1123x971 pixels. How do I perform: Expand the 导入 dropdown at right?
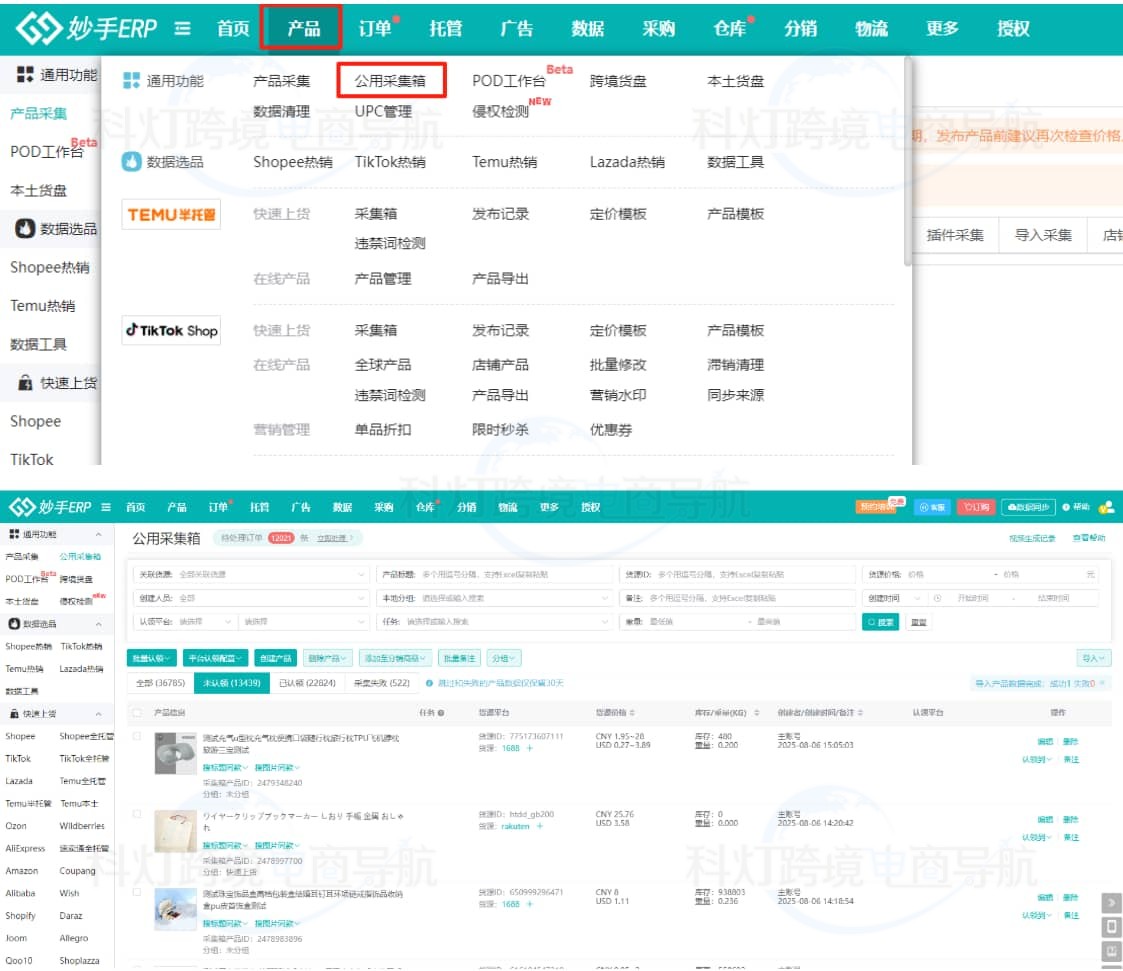(x=1093, y=658)
